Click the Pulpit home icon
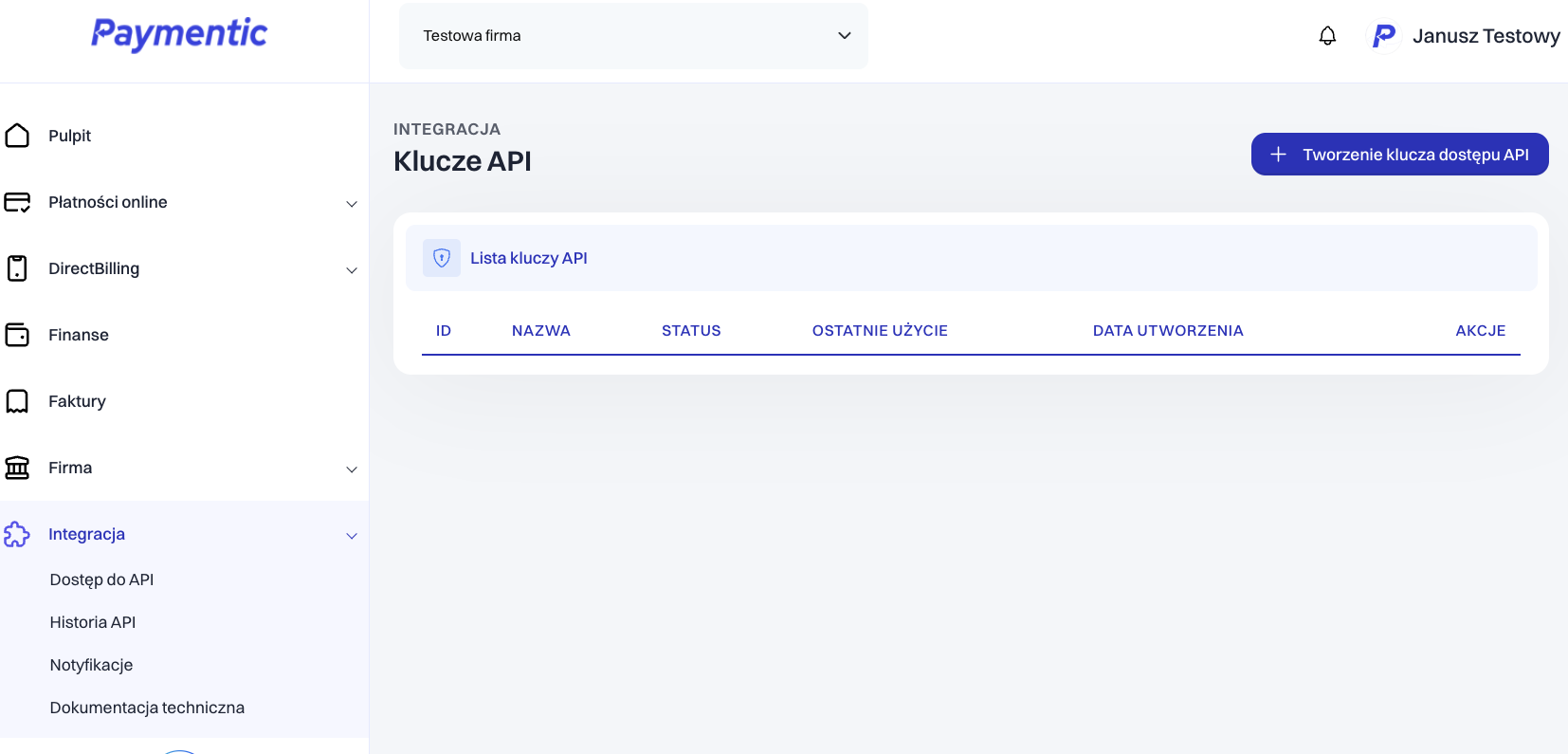The width and height of the screenshot is (1568, 754). tap(17, 136)
